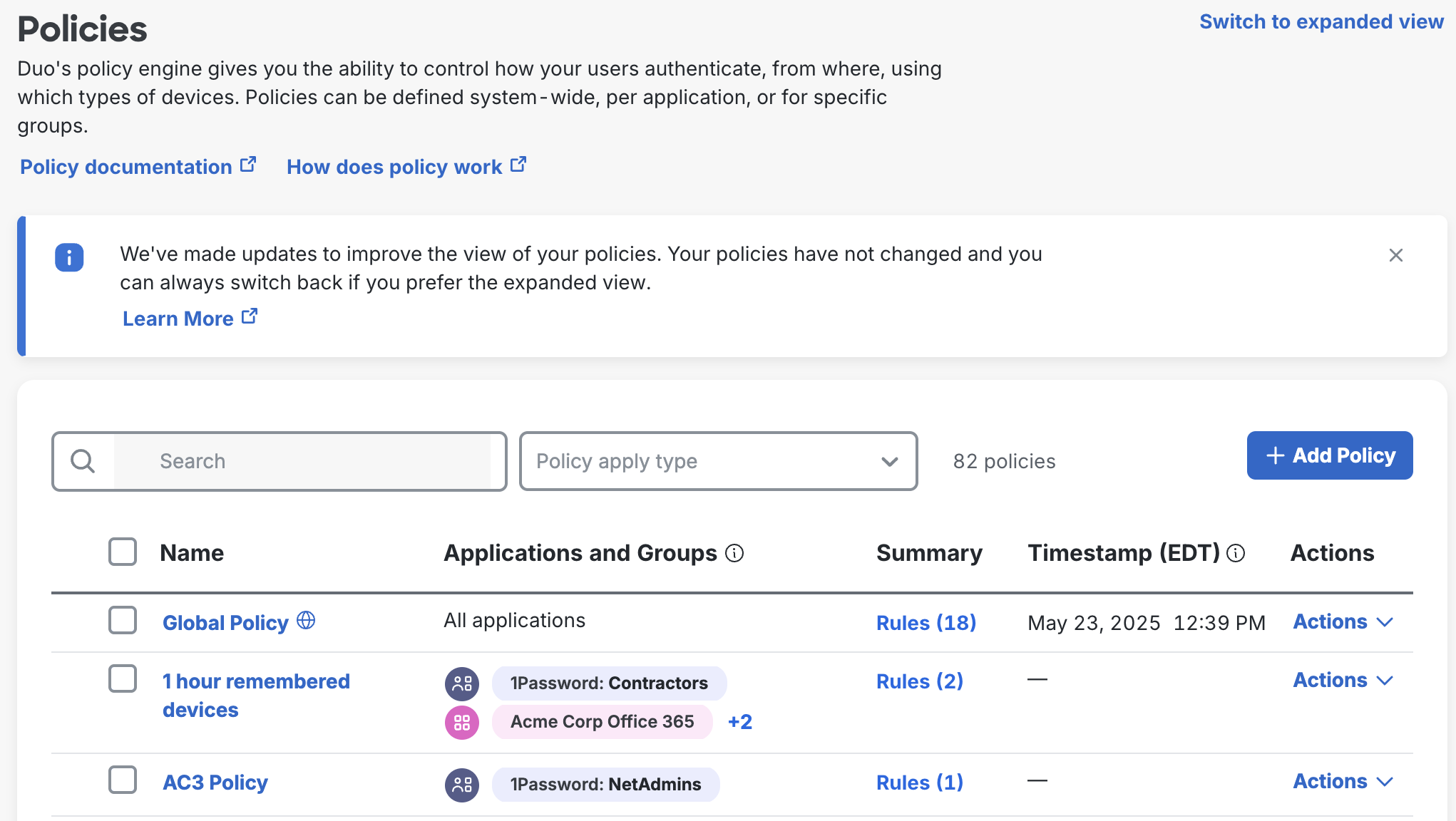The width and height of the screenshot is (1456, 821).
Task: Click info icon next to Timestamp (EDT)
Action: (x=1236, y=553)
